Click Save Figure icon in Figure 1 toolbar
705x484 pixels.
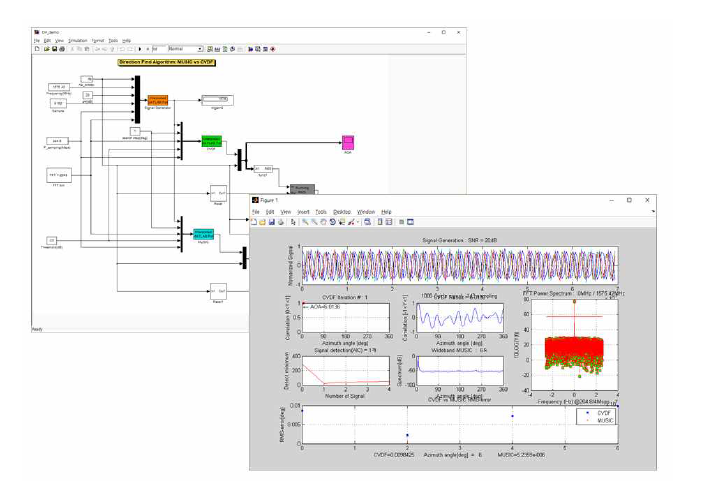pos(272,222)
